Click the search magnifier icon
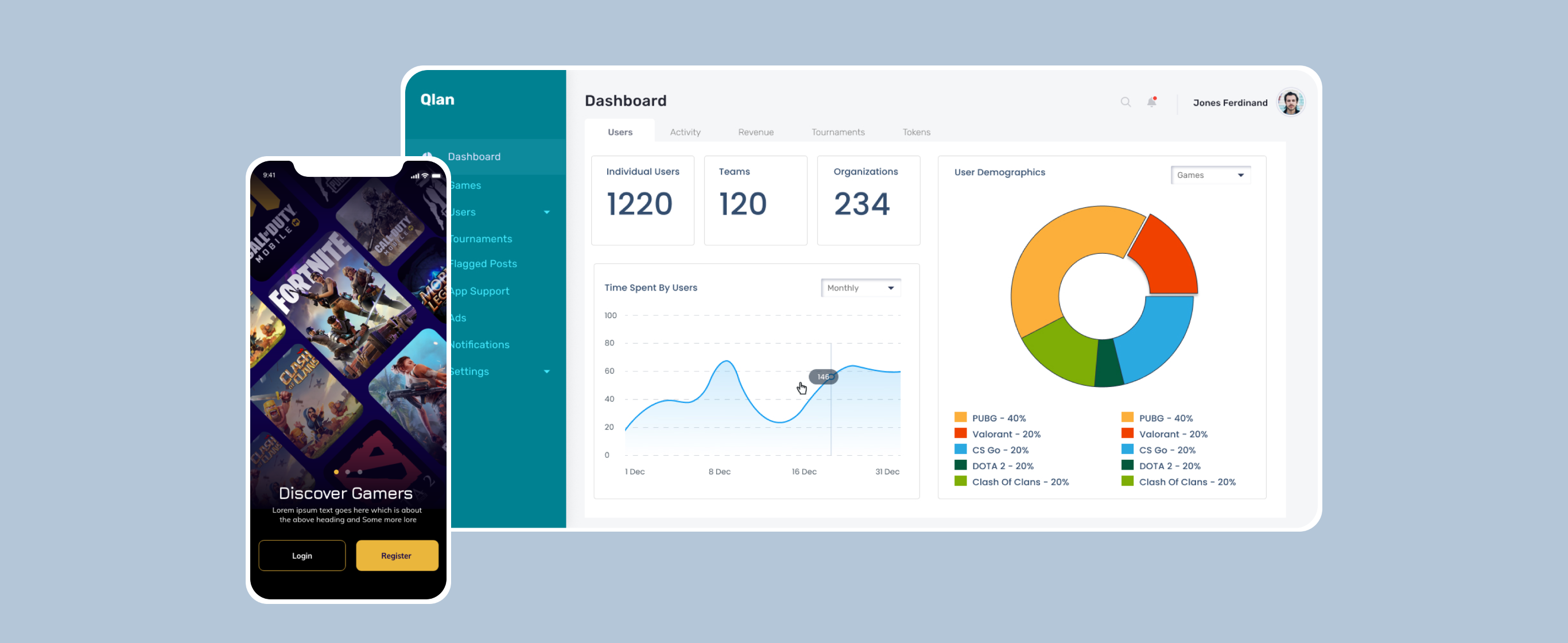The height and width of the screenshot is (643, 1568). click(x=1125, y=102)
